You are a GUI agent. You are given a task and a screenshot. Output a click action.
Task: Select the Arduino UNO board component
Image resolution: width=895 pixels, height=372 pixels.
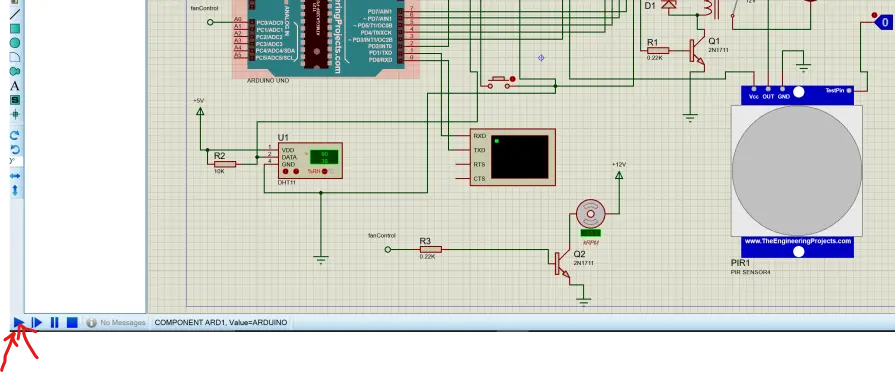[326, 38]
